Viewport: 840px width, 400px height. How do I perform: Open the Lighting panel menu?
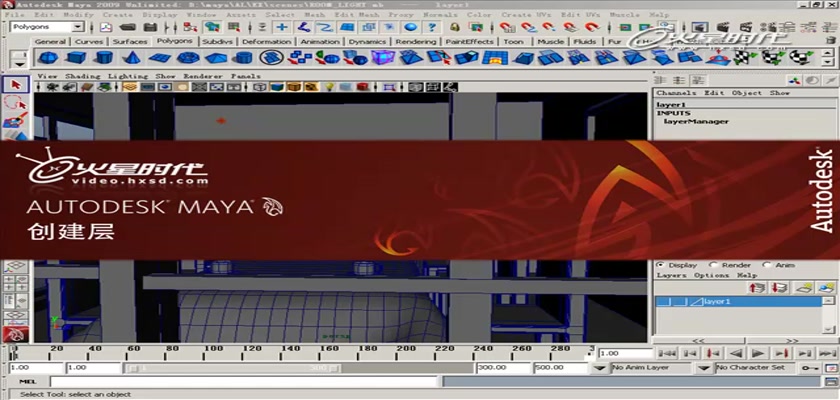coord(128,76)
